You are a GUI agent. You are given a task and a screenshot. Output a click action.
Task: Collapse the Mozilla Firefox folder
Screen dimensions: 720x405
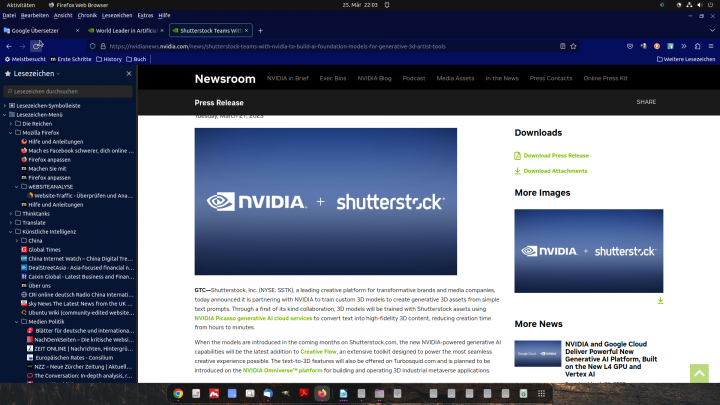click(11, 133)
